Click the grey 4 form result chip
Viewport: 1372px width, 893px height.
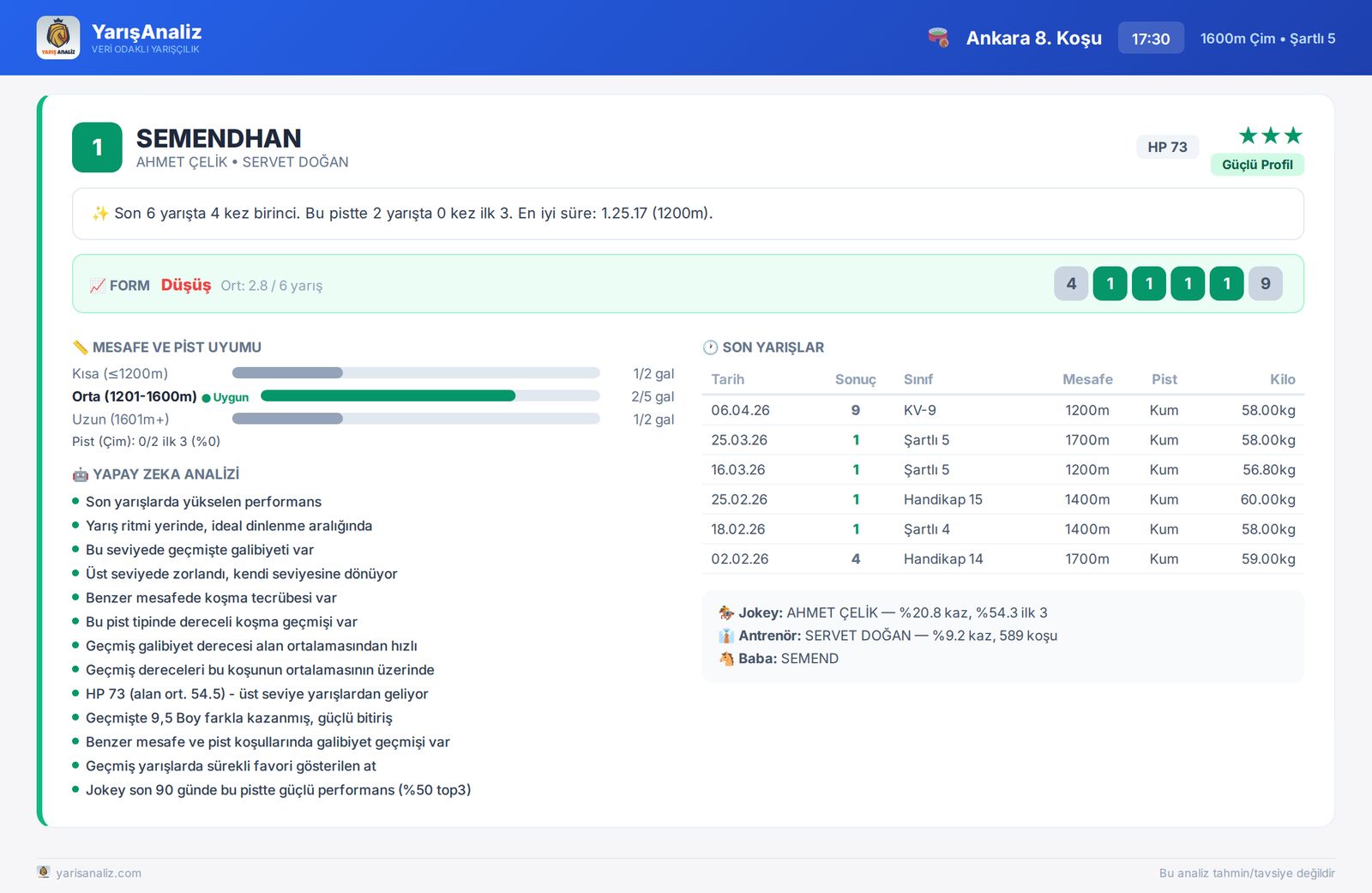click(1071, 284)
